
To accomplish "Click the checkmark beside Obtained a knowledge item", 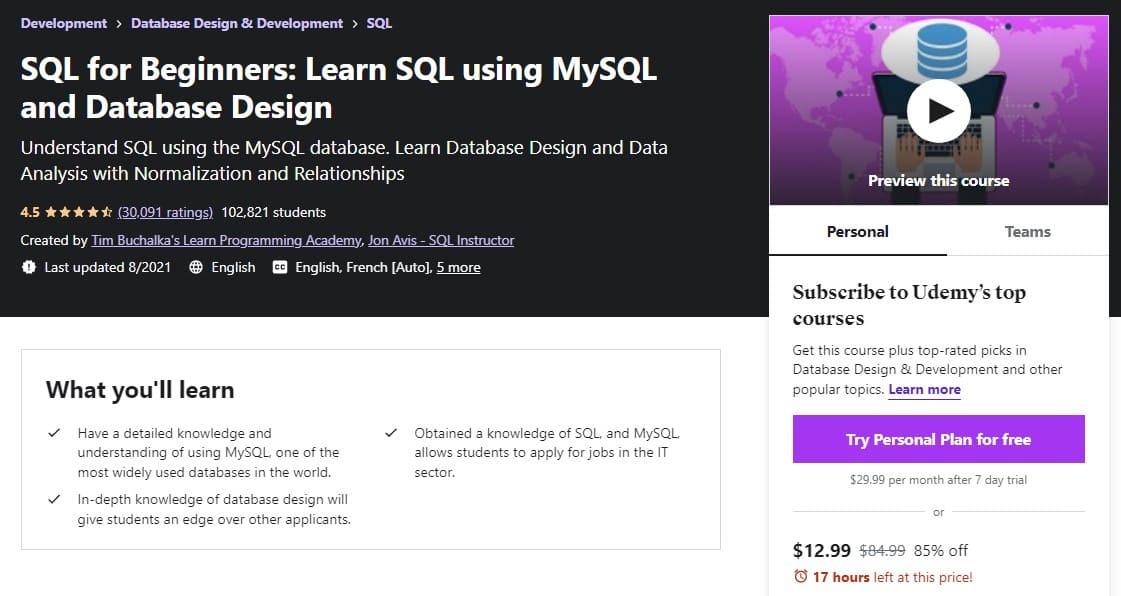I will tap(390, 433).
